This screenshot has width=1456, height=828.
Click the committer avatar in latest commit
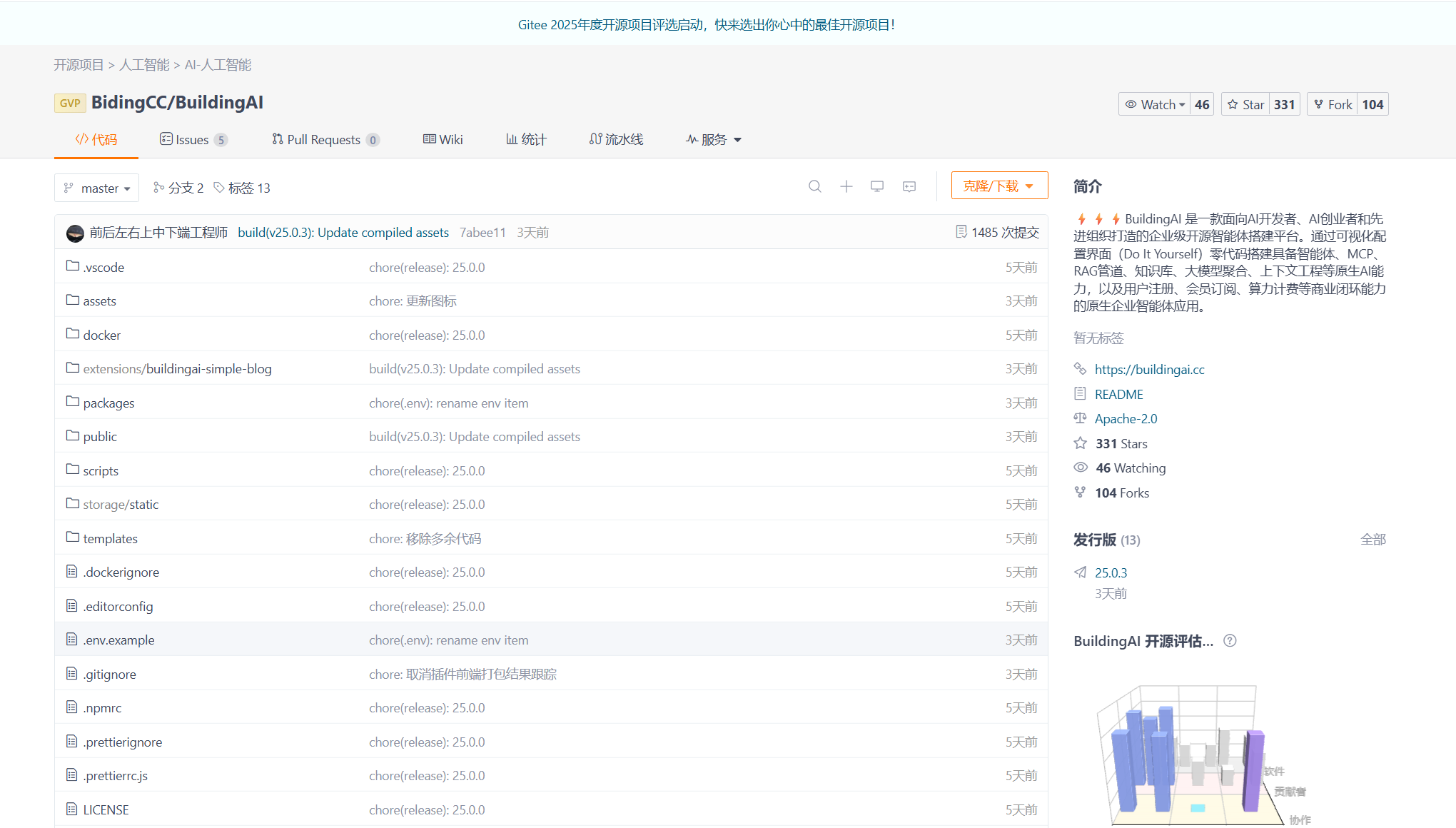pyautogui.click(x=75, y=233)
